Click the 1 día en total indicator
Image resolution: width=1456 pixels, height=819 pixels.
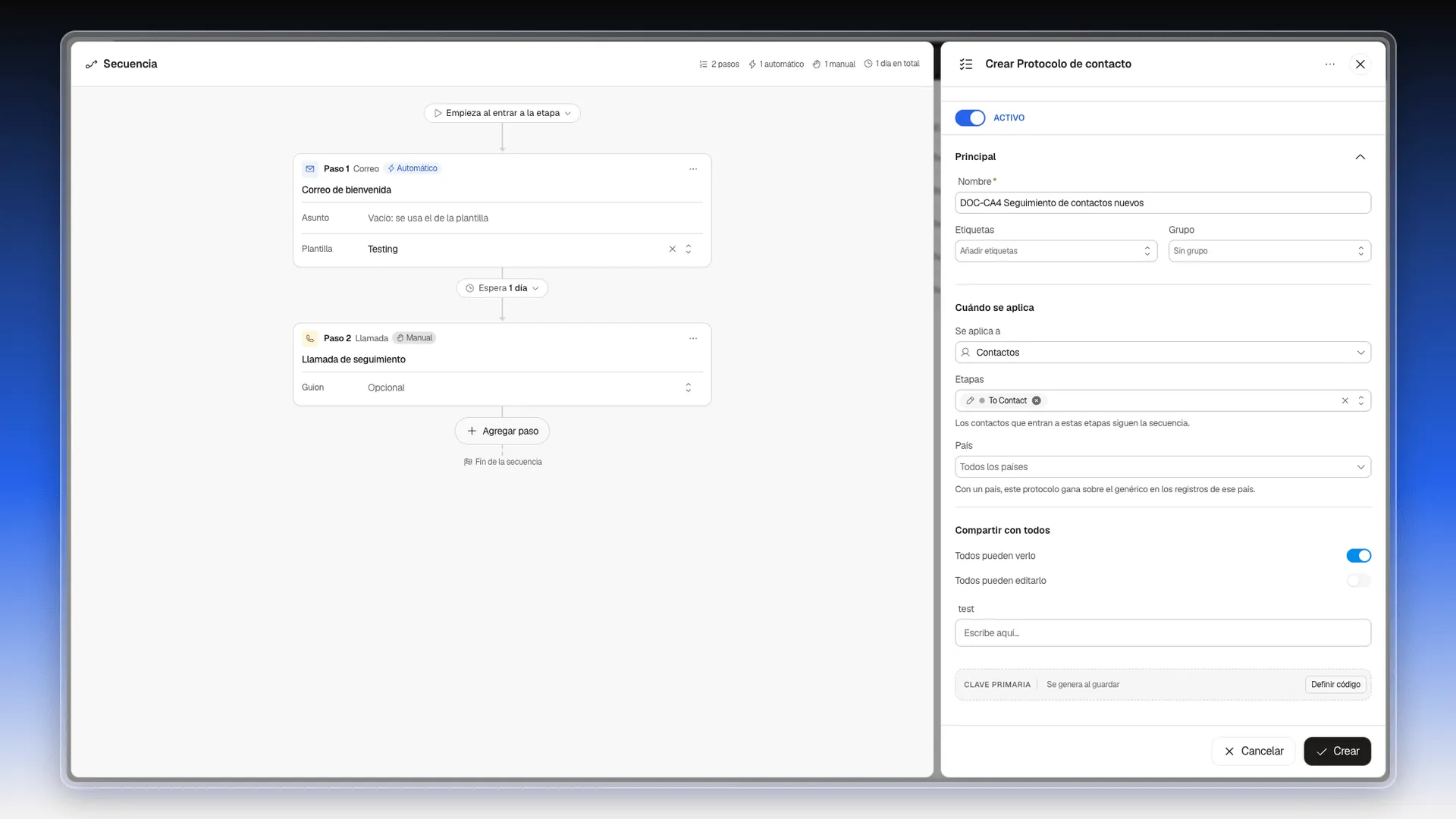pos(892,64)
